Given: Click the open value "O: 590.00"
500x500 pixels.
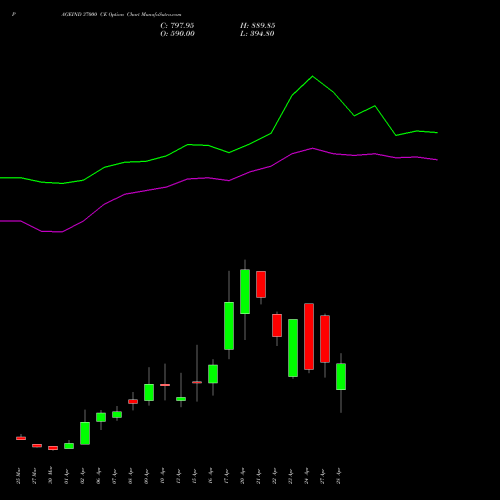Looking at the screenshot, I should click(177, 34).
